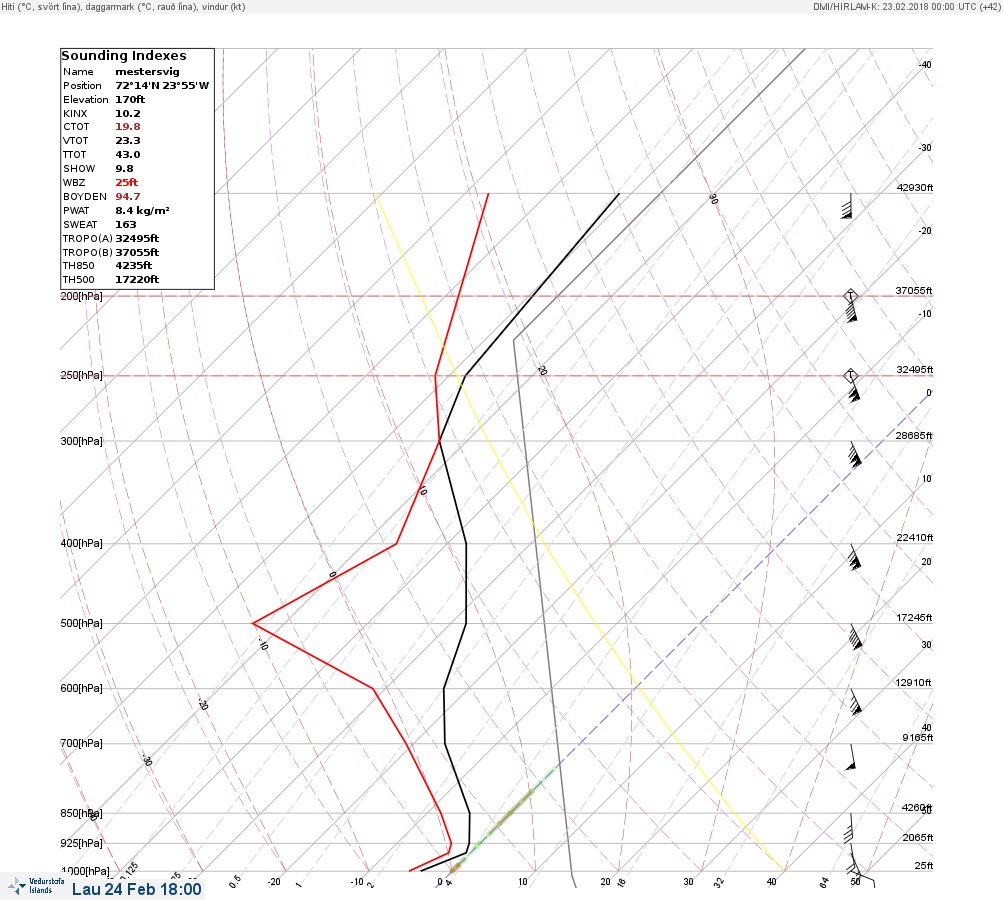Click the '400[hPa]' pressure label
Viewport: 1003px width, 900px height.
coord(81,543)
